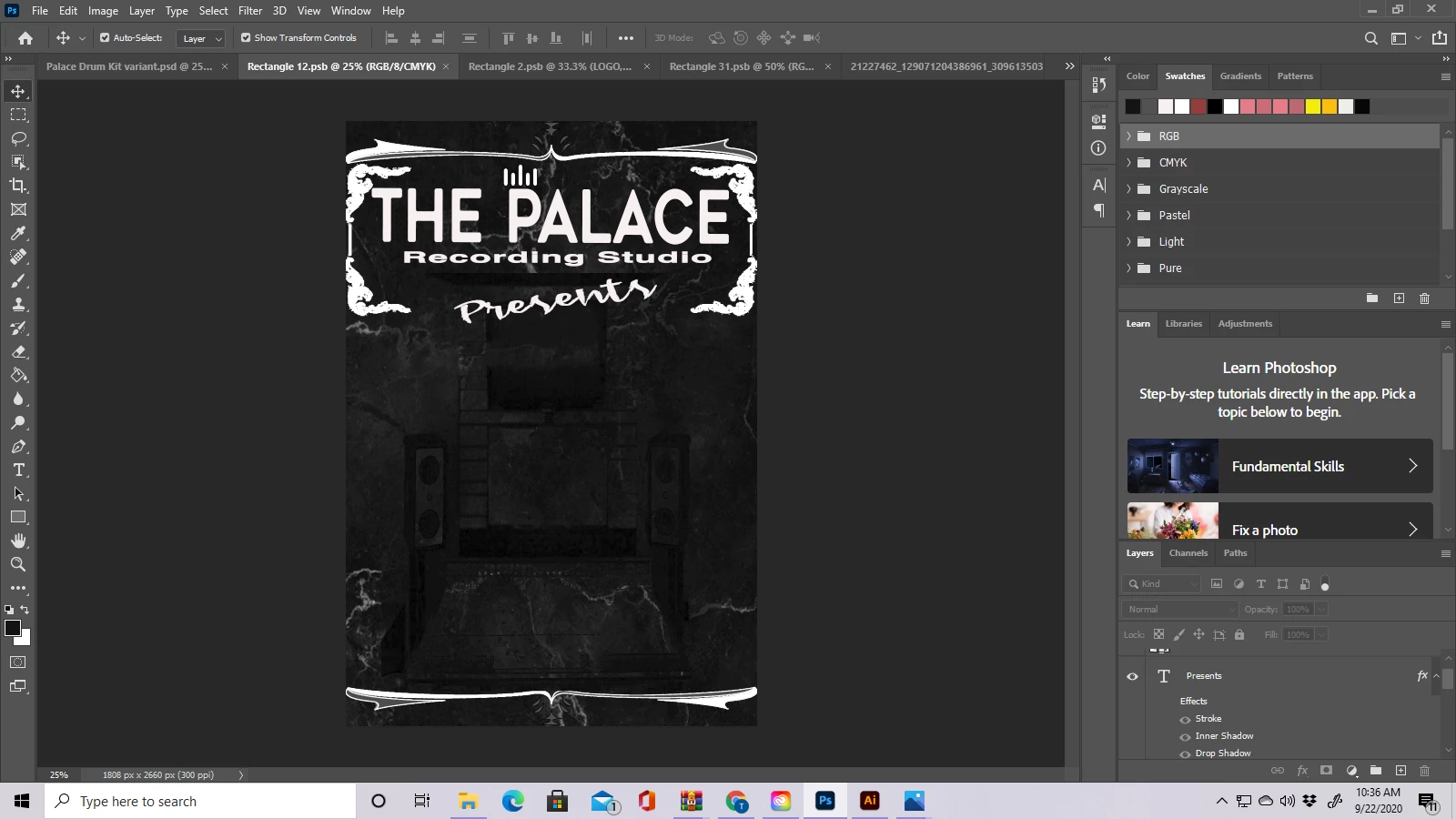This screenshot has width=1456, height=819.
Task: Expand the Light swatch group
Action: (1129, 242)
